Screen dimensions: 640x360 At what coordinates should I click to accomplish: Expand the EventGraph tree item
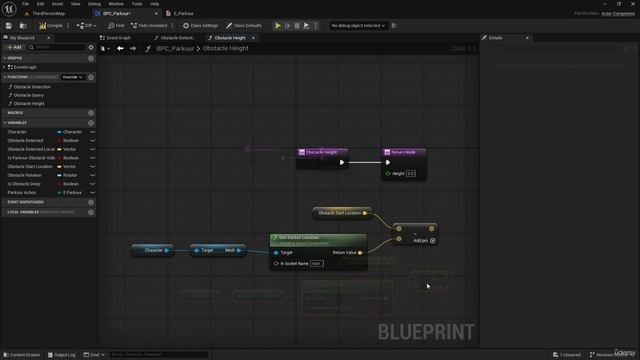click(x=4, y=67)
